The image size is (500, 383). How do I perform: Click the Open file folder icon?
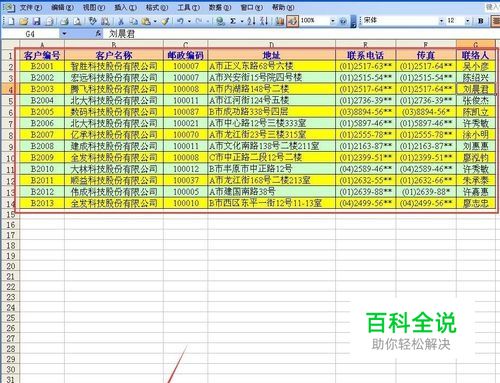24,21
